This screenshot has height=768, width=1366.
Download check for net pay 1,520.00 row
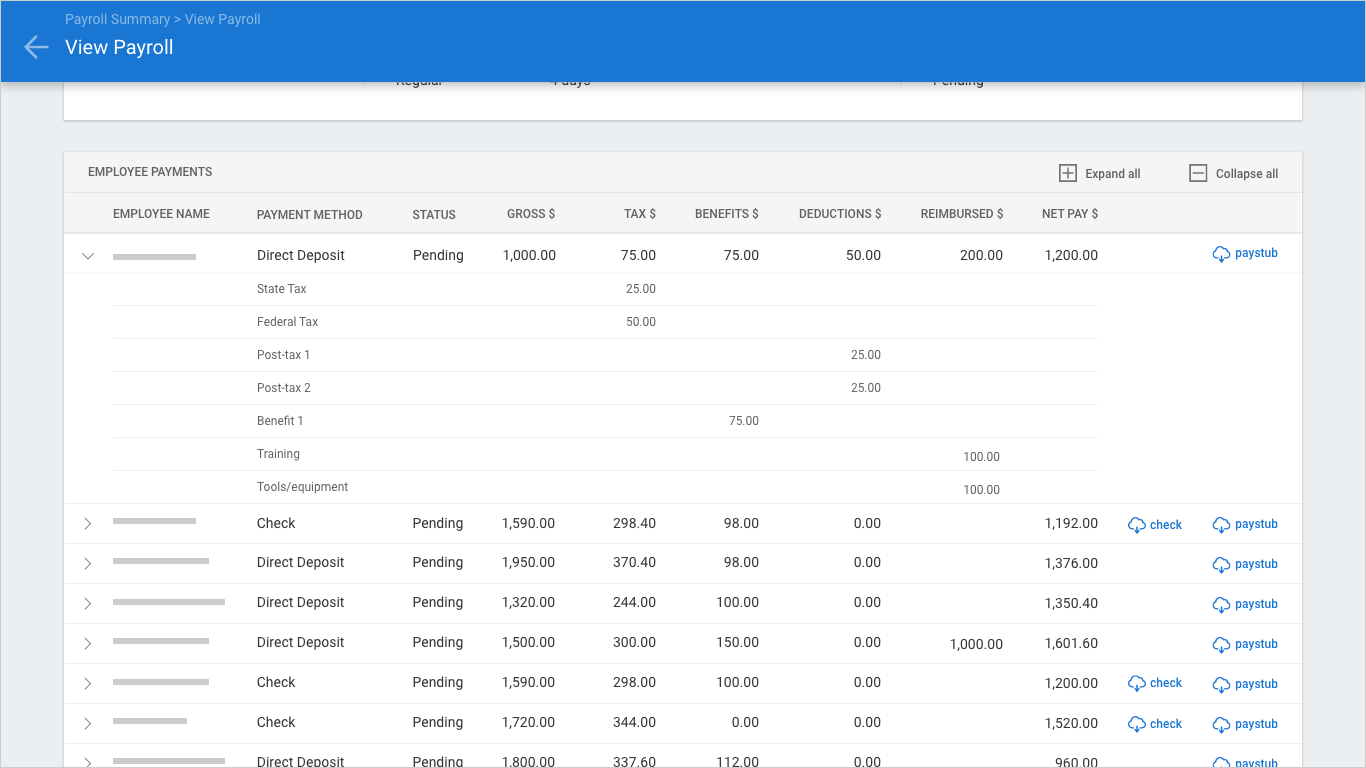[x=1155, y=723]
